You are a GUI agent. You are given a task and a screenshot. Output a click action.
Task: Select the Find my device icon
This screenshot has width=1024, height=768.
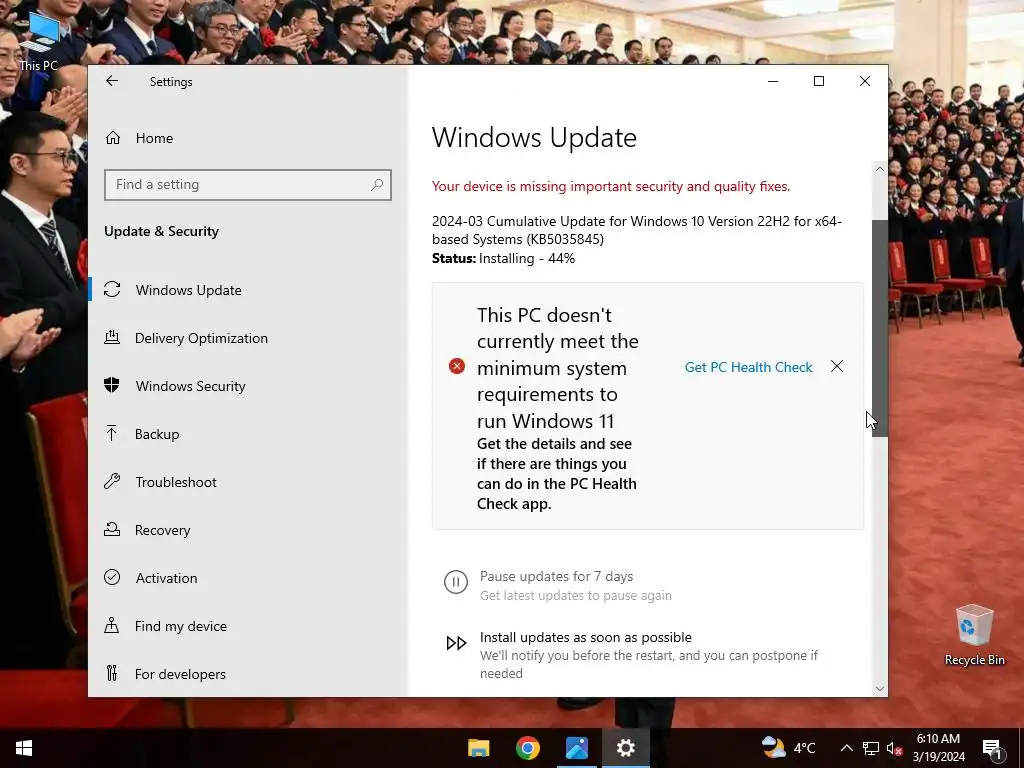coord(112,626)
